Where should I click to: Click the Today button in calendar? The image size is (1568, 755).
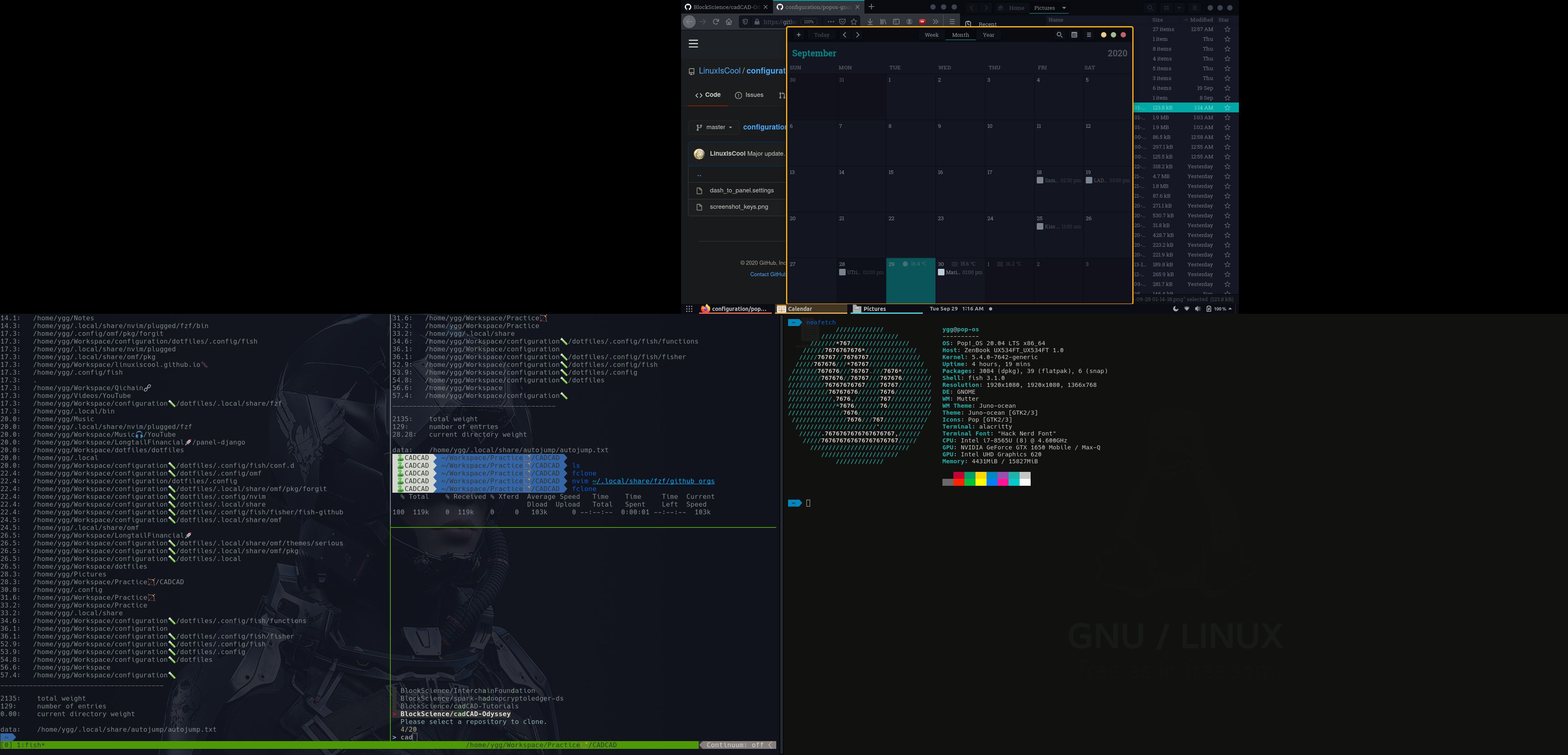[x=822, y=35]
